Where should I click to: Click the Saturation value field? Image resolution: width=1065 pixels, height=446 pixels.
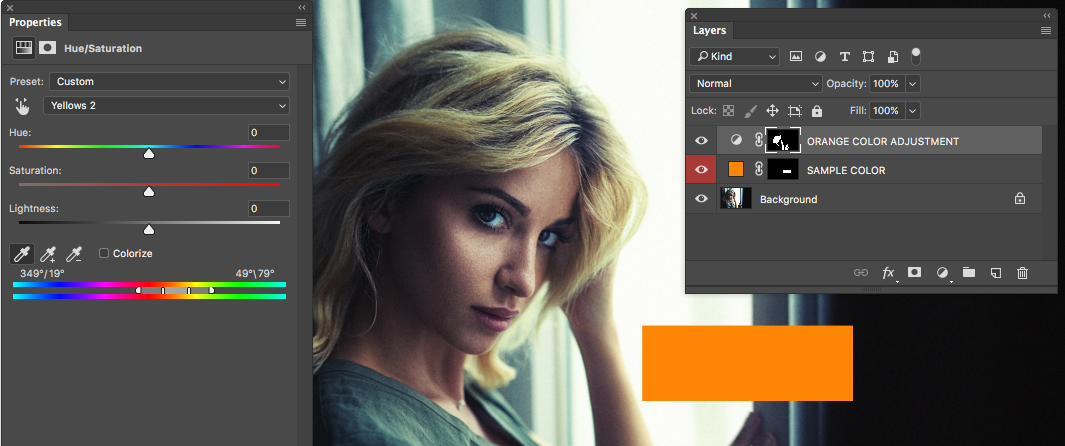(x=269, y=170)
